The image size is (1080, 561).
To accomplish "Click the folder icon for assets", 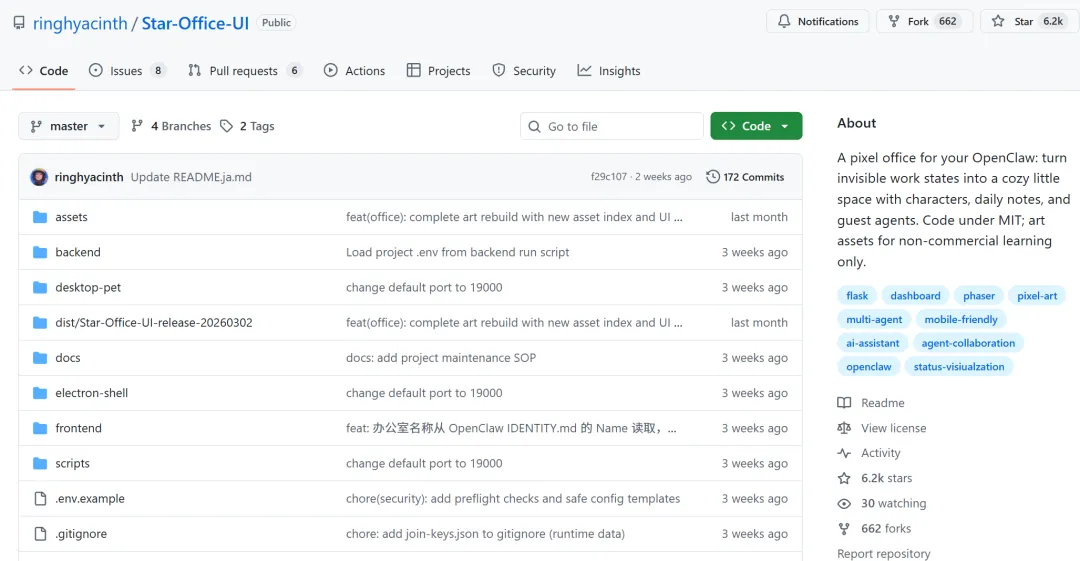I will tap(40, 217).
